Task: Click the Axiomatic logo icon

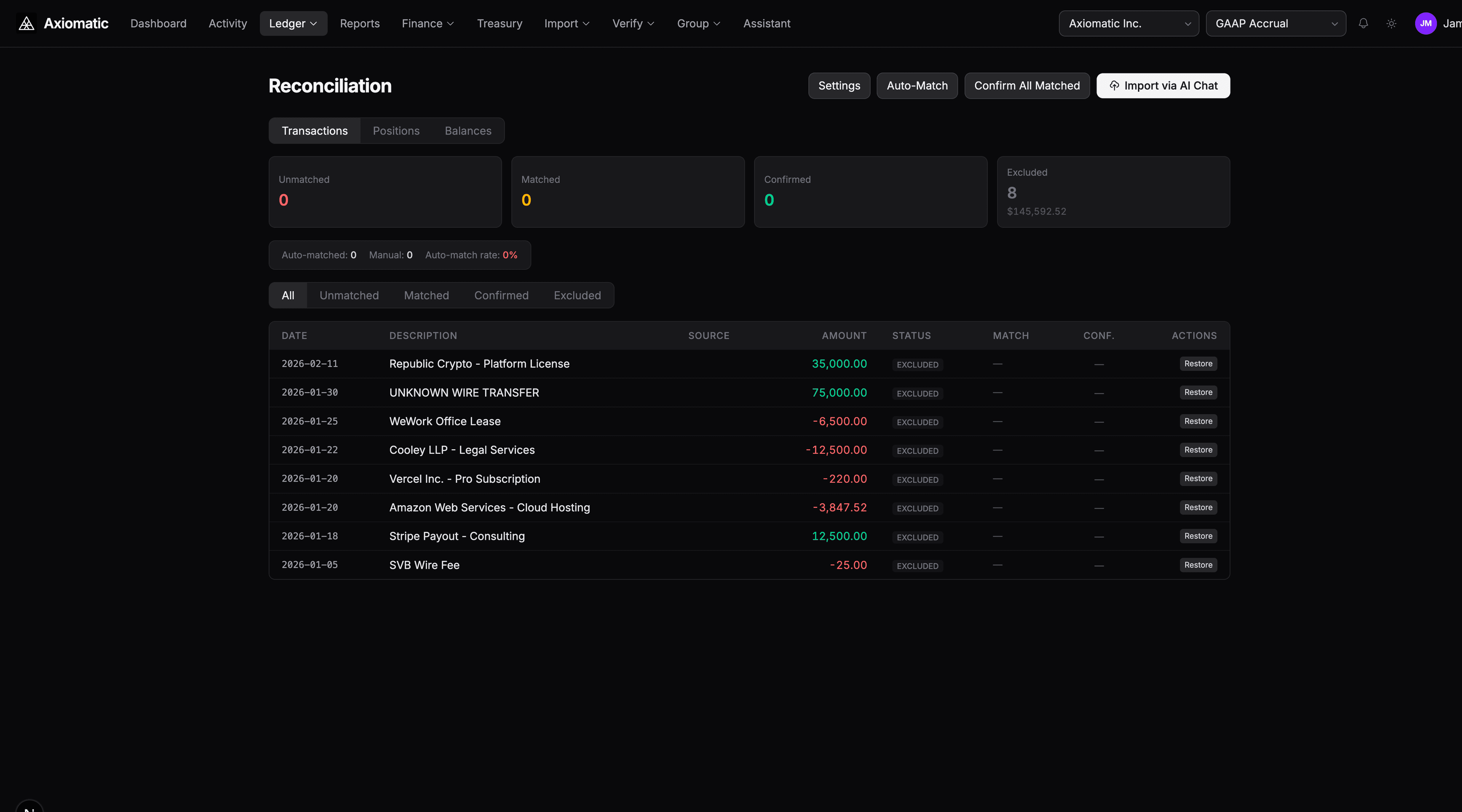Action: [x=26, y=23]
